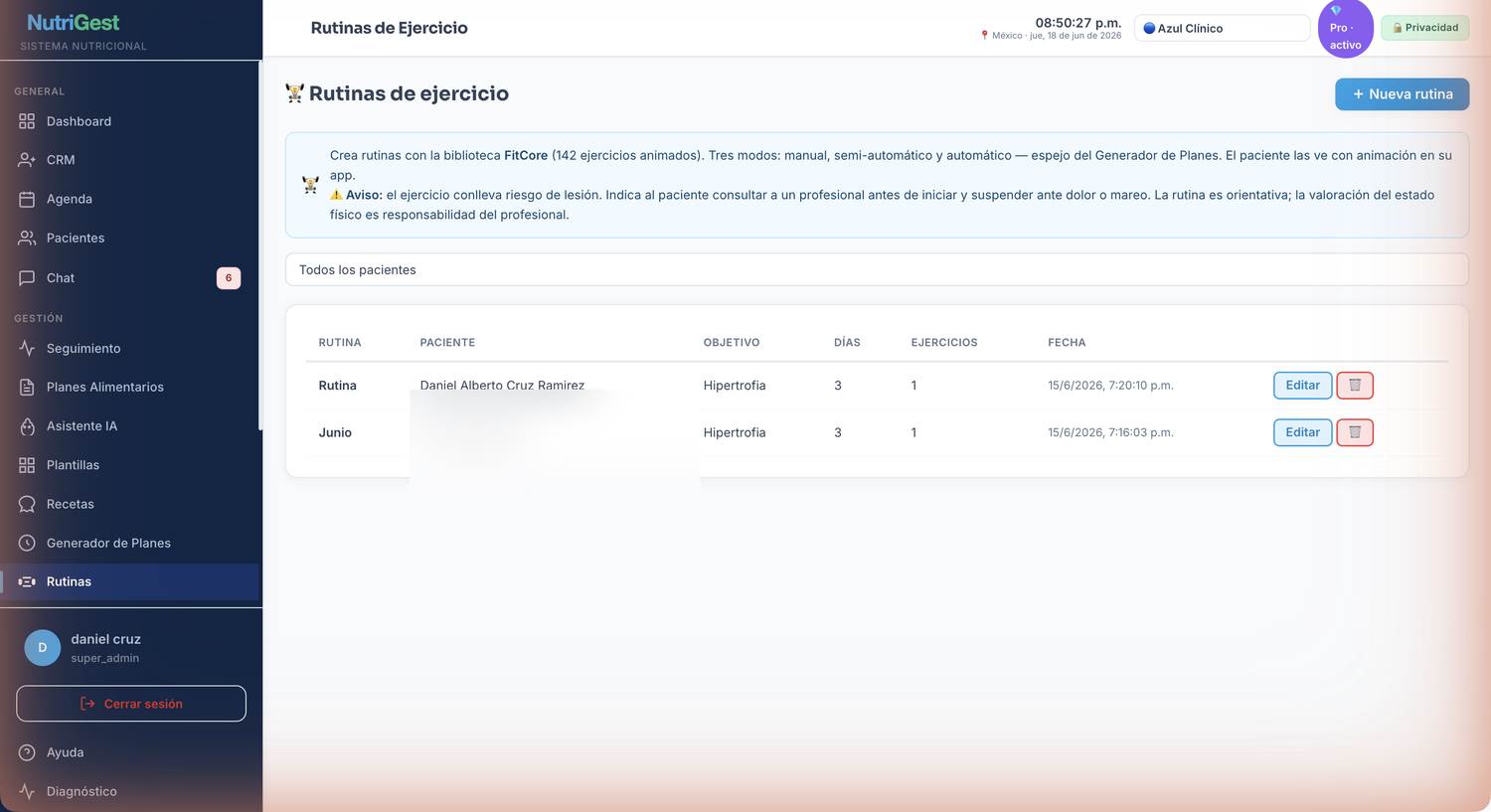Open the Pacientes users icon
The image size is (1491, 812).
click(27, 238)
